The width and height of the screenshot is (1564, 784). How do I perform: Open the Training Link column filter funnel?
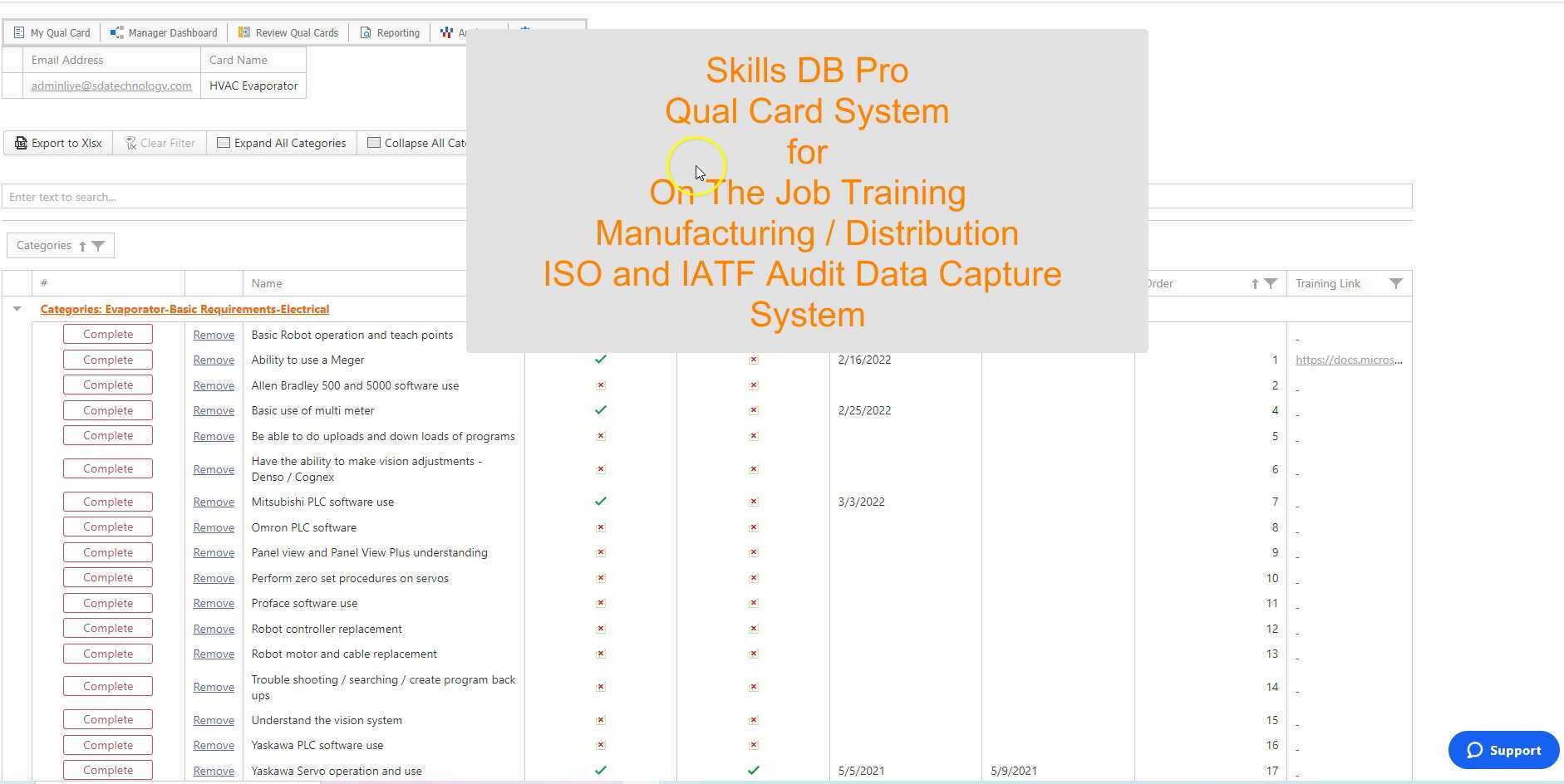(x=1396, y=283)
